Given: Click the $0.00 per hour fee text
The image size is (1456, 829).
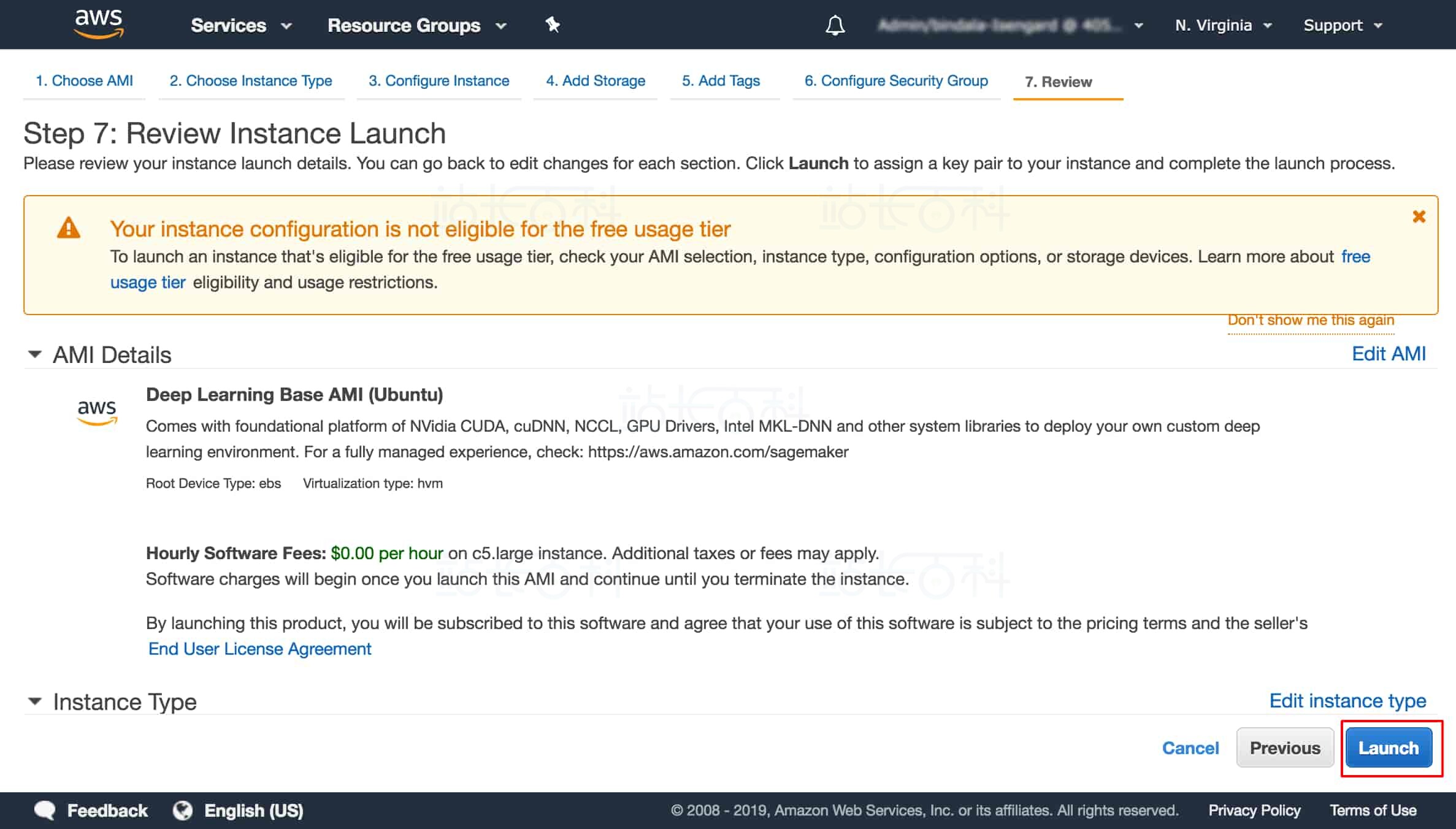Looking at the screenshot, I should (387, 553).
